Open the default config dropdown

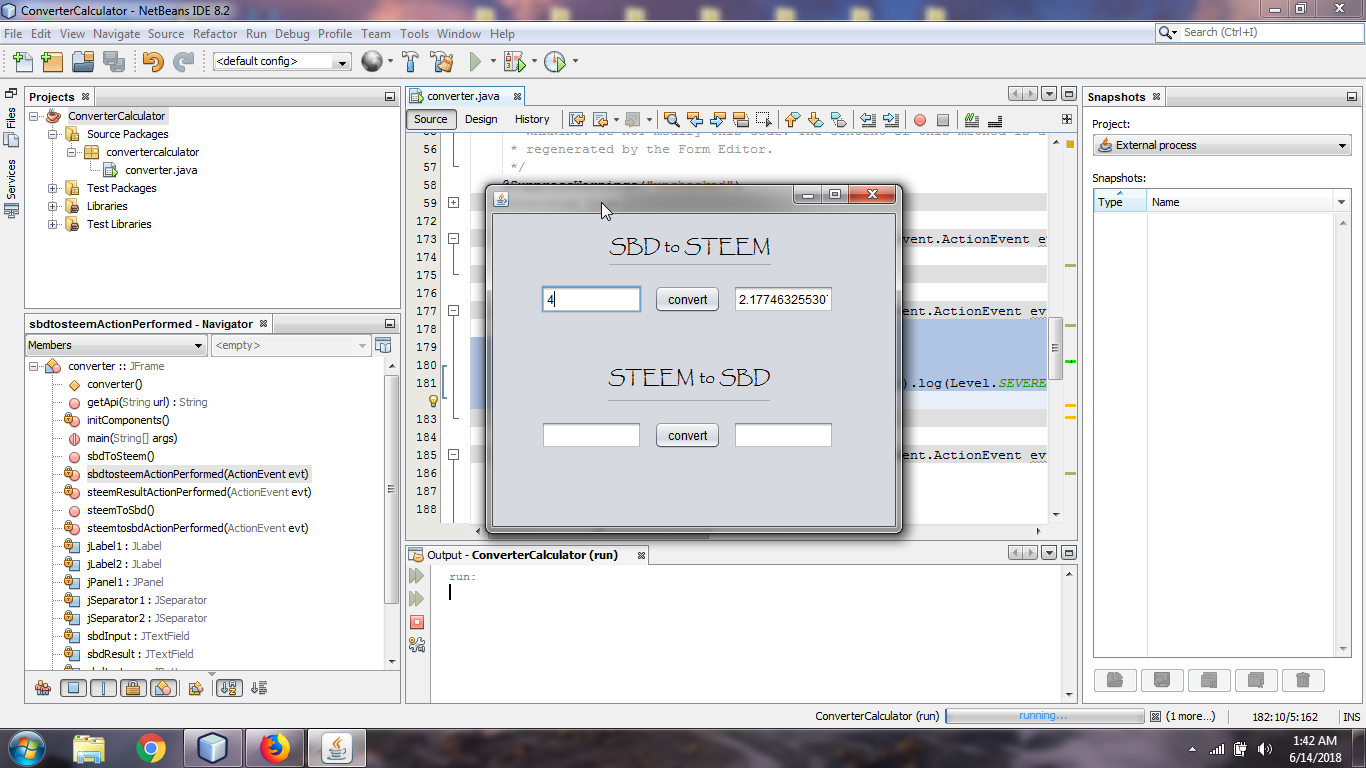[282, 62]
